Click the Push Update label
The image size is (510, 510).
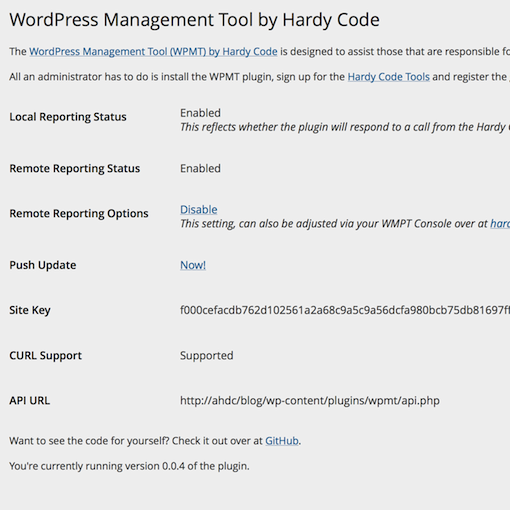point(43,265)
